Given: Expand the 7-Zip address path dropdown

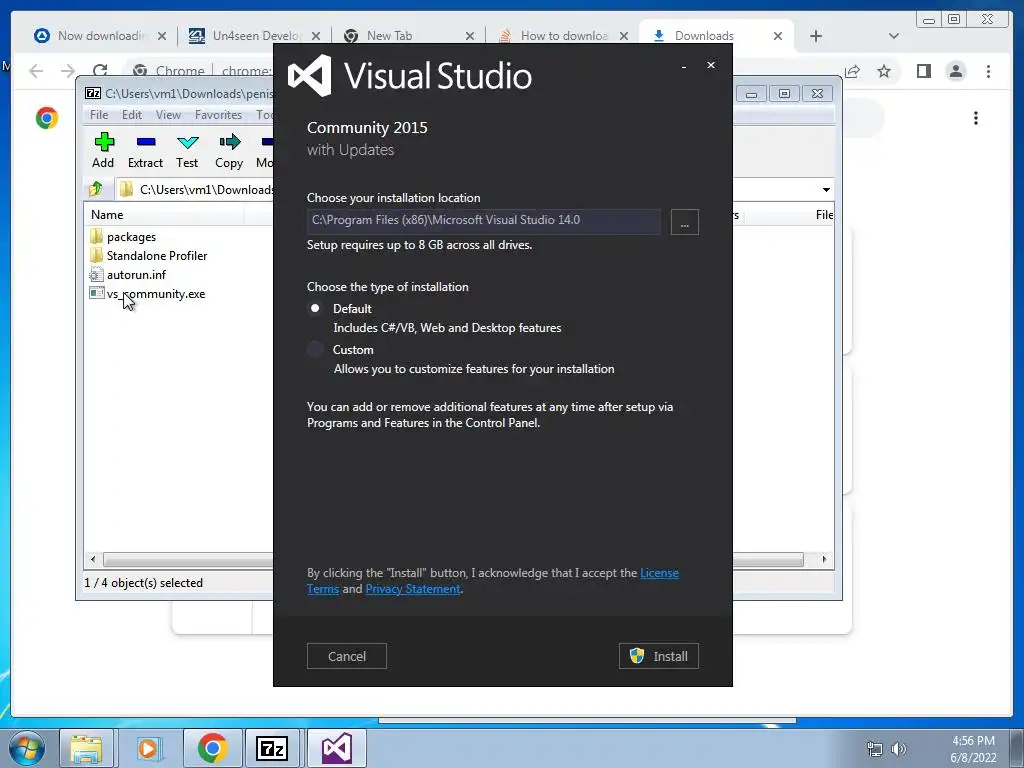Looking at the screenshot, I should pos(826,189).
